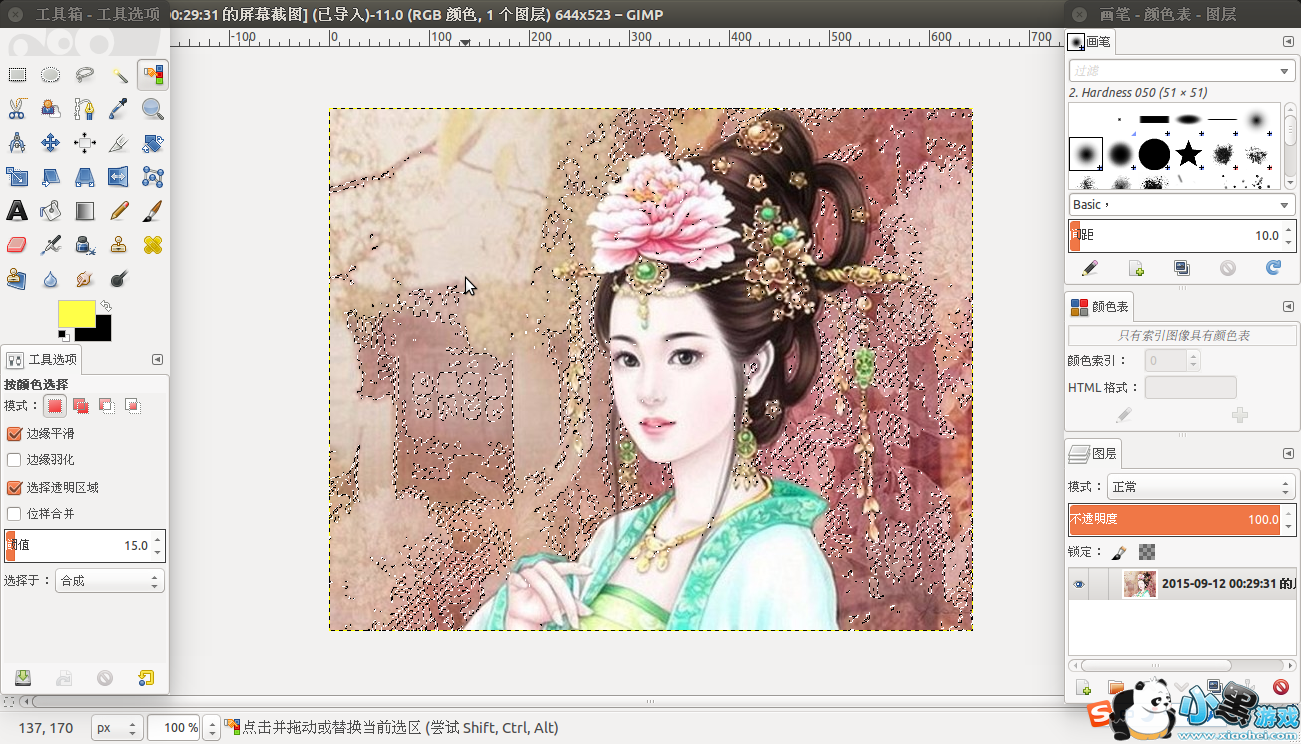The width and height of the screenshot is (1301, 744).
Task: Select the Bucket Fill tool
Action: click(x=51, y=211)
